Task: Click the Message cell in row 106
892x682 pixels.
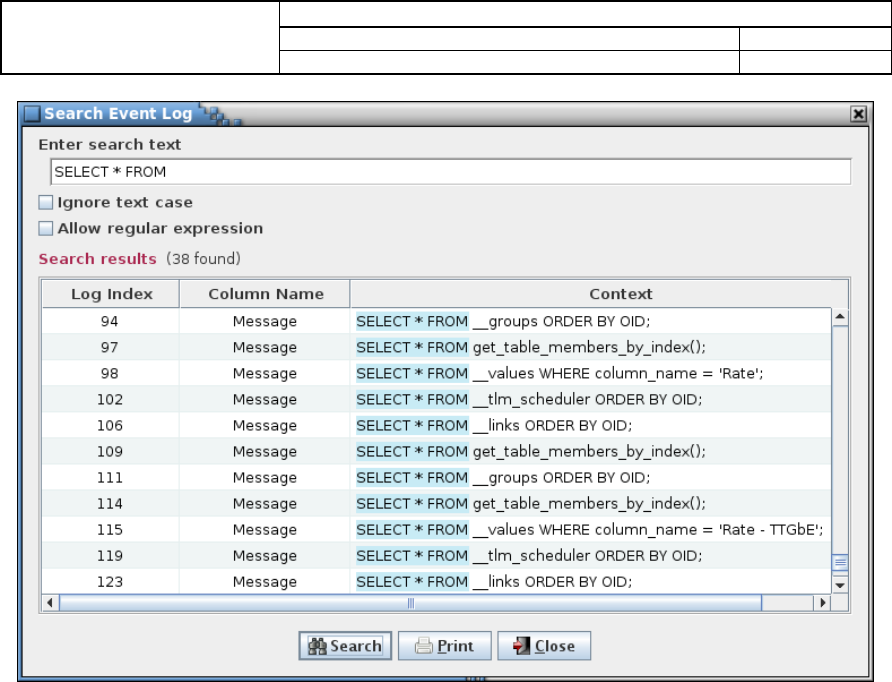Action: (265, 426)
